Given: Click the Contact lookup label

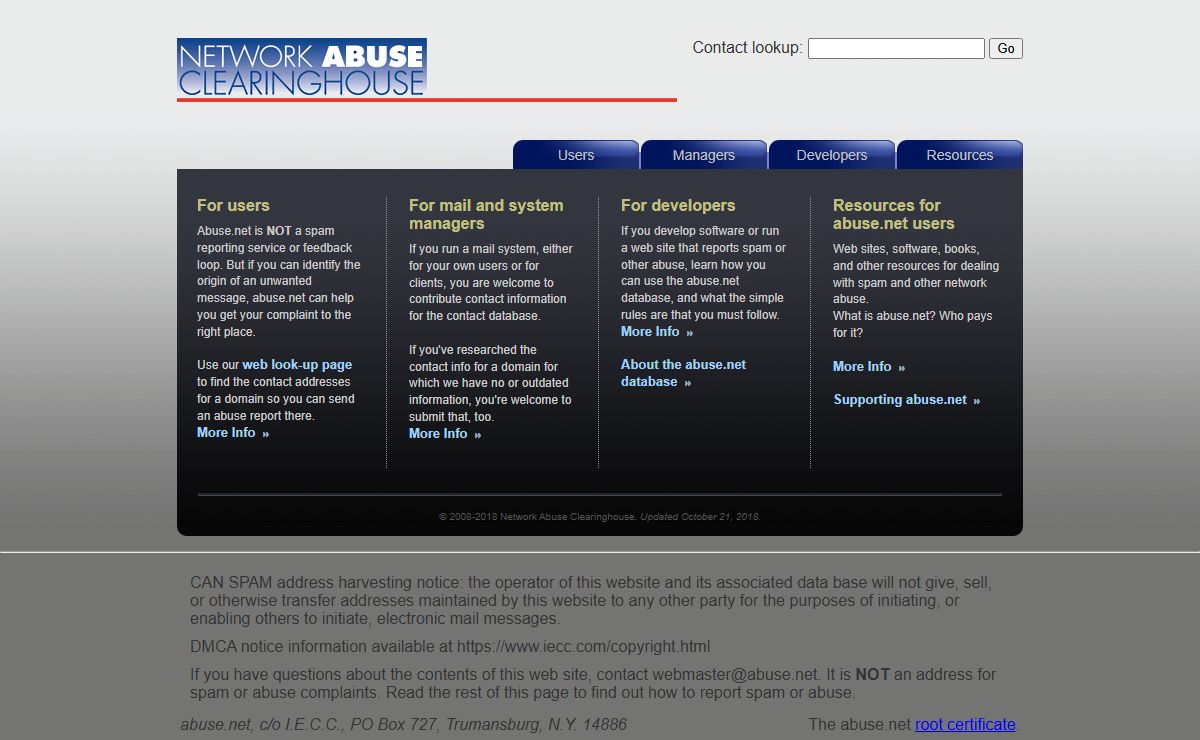Looking at the screenshot, I should [747, 47].
